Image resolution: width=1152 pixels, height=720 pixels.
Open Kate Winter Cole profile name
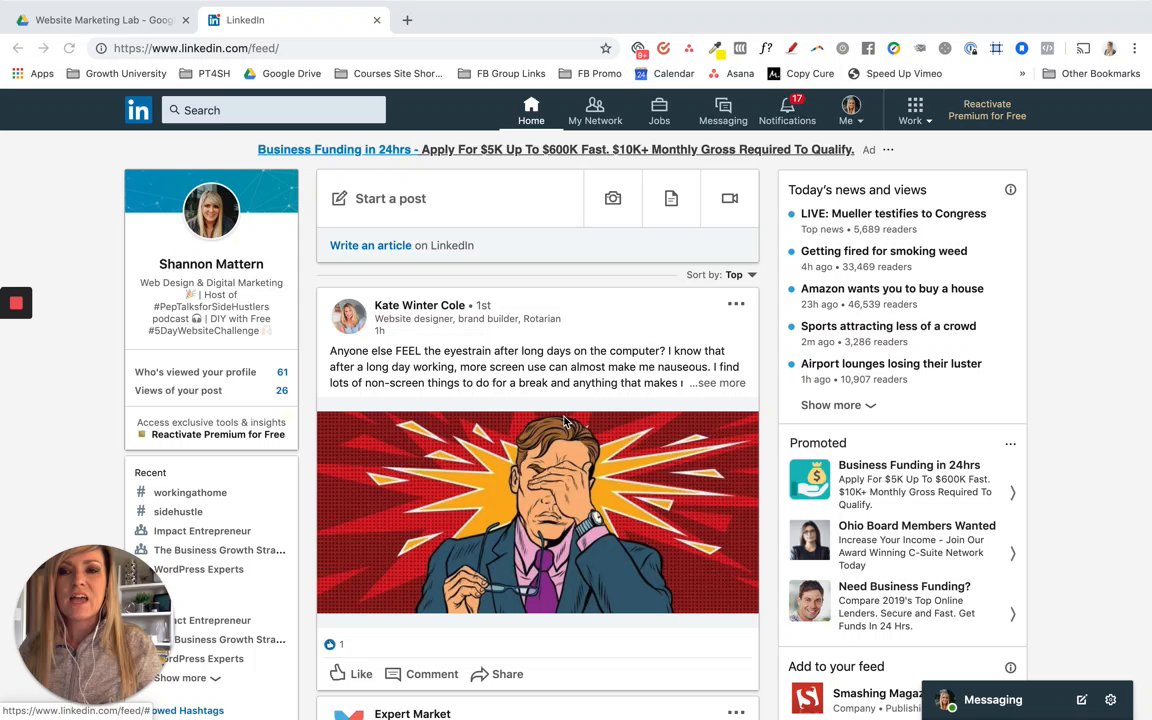[x=420, y=305]
